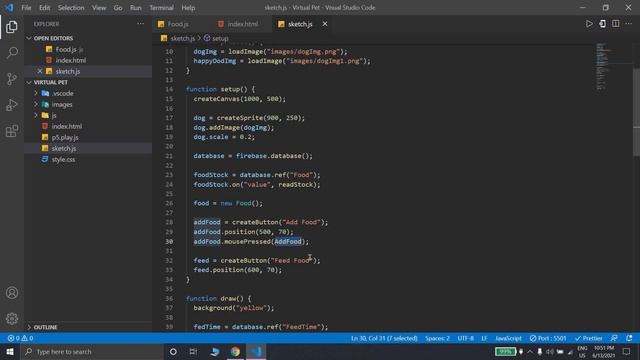Change indentation via Spaces: 2
The image size is (640, 360).
437,338
